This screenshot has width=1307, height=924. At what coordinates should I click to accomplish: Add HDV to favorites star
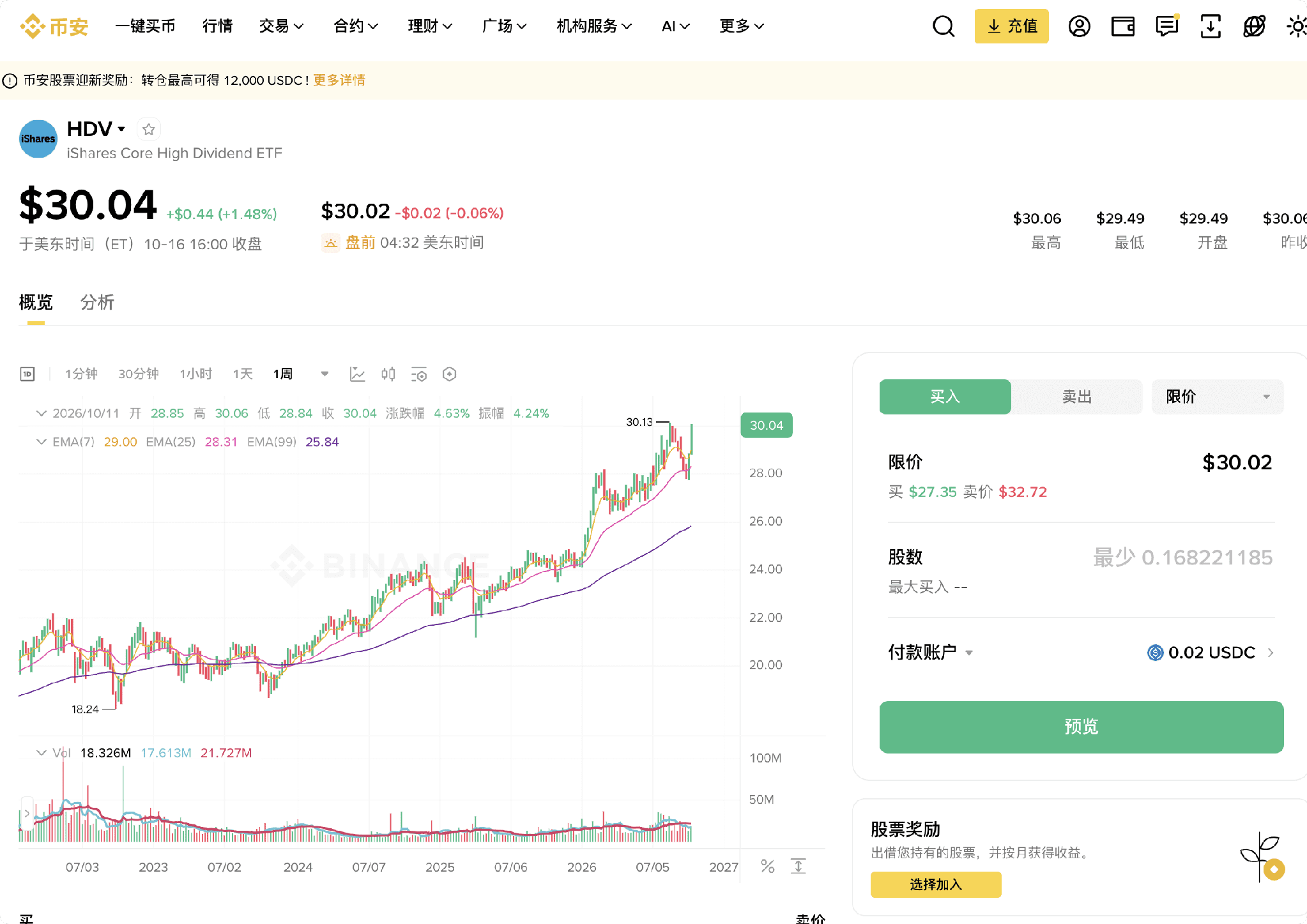(x=149, y=130)
